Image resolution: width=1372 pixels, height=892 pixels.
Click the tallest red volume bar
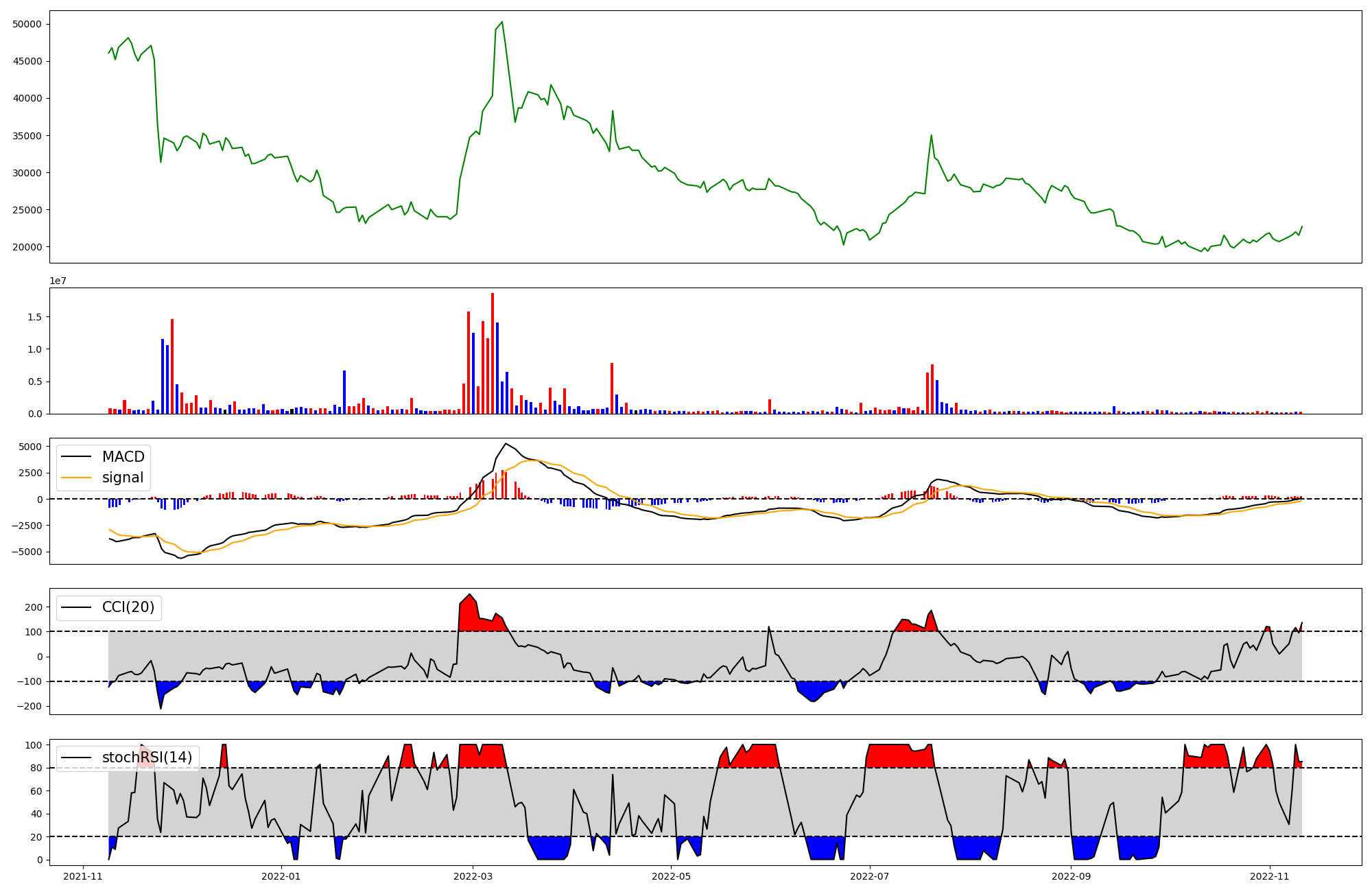pyautogui.click(x=493, y=353)
